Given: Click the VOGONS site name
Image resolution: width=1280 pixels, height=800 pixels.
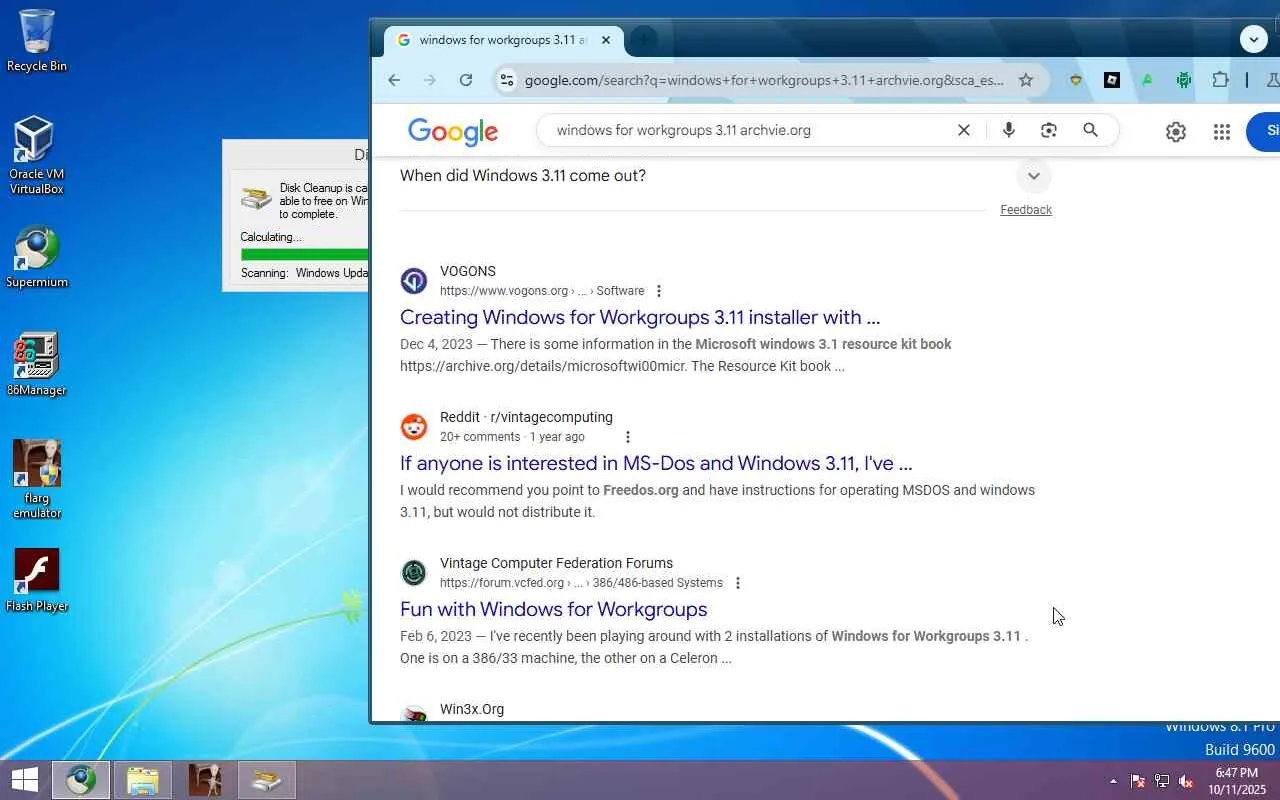Looking at the screenshot, I should (468, 271).
